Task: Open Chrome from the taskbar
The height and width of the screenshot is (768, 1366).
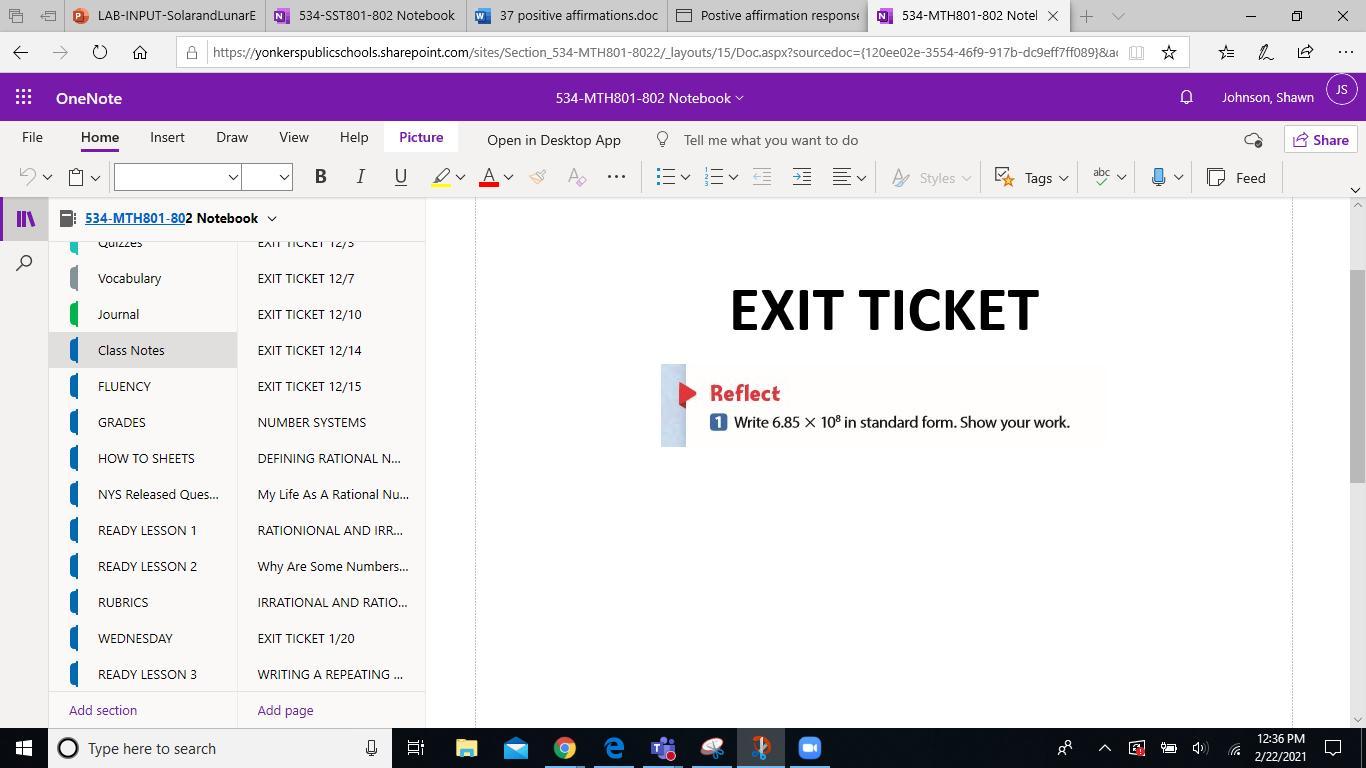Action: pyautogui.click(x=565, y=748)
